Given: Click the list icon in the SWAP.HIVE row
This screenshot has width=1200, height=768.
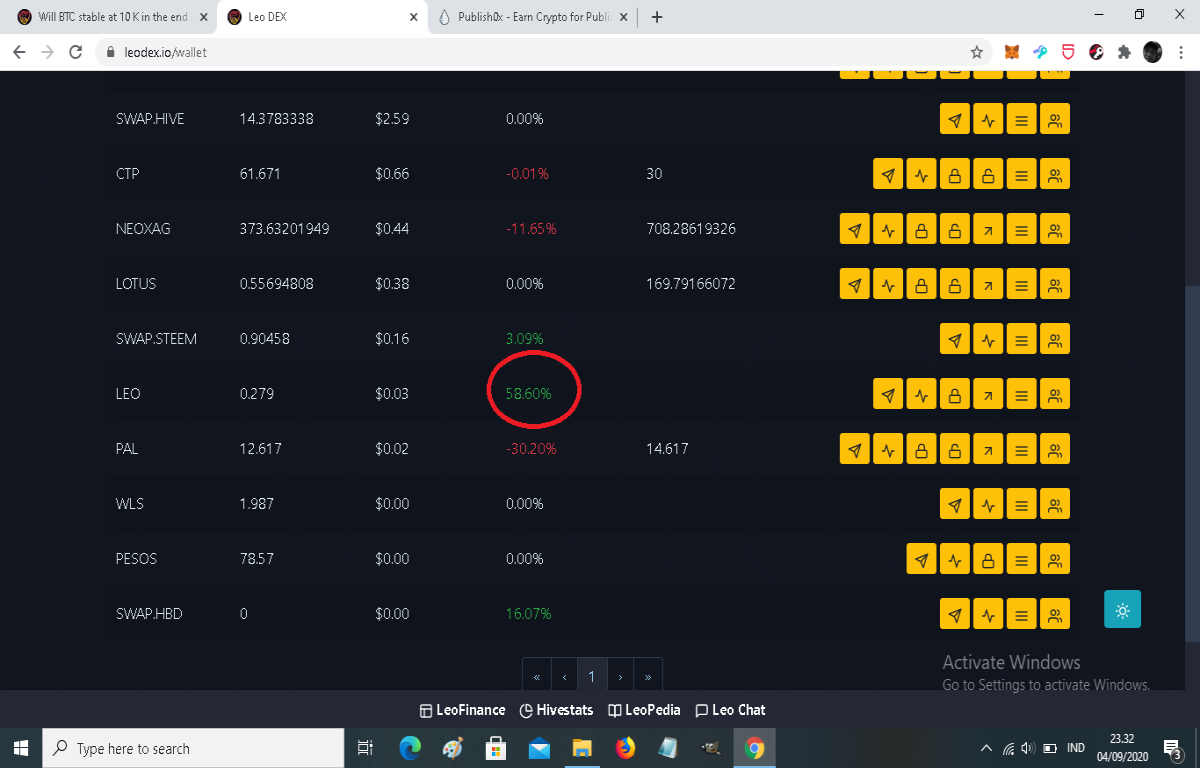Looking at the screenshot, I should coord(1021,119).
